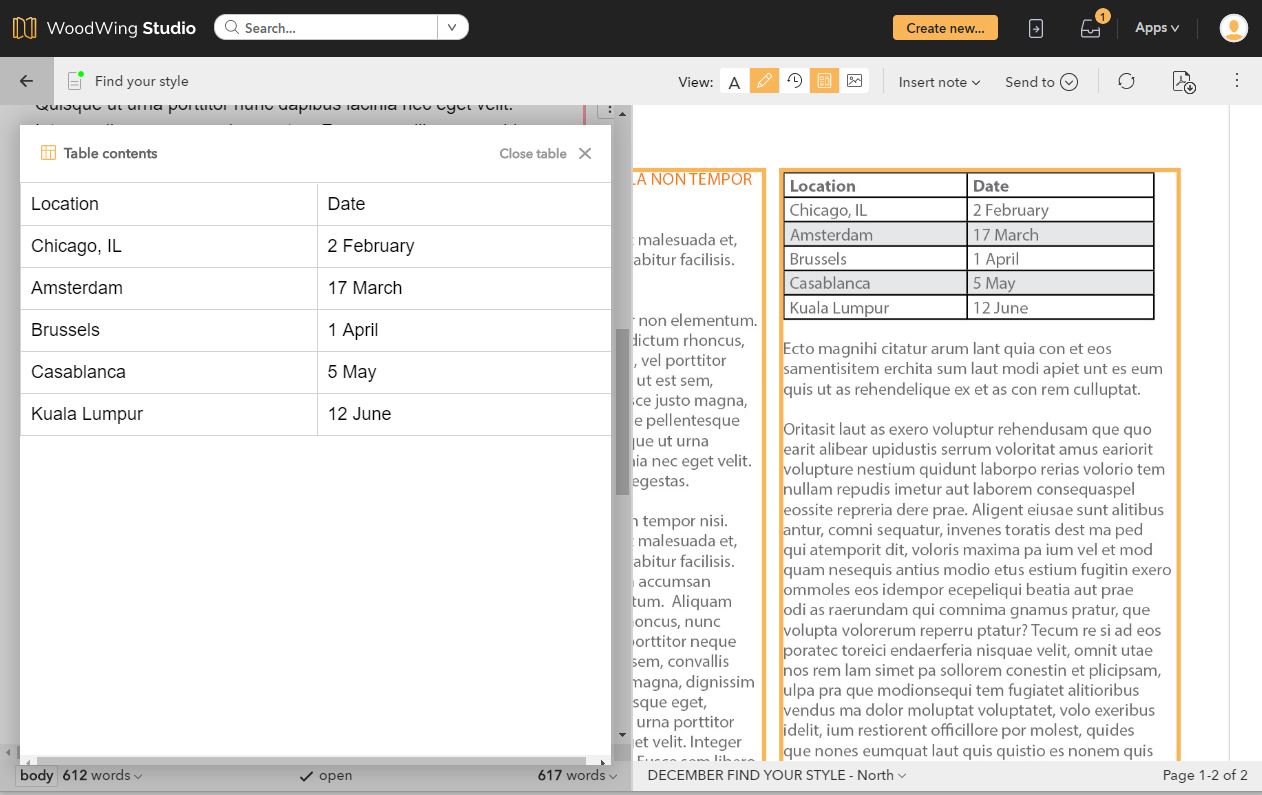Select the Date header cell
The image size is (1262, 795).
(464, 204)
